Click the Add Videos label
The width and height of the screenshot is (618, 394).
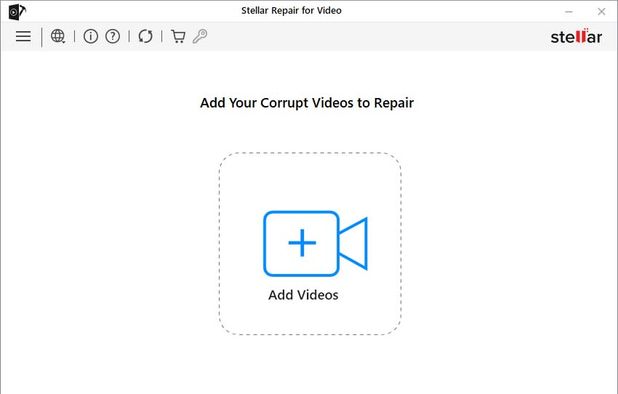[x=303, y=295]
